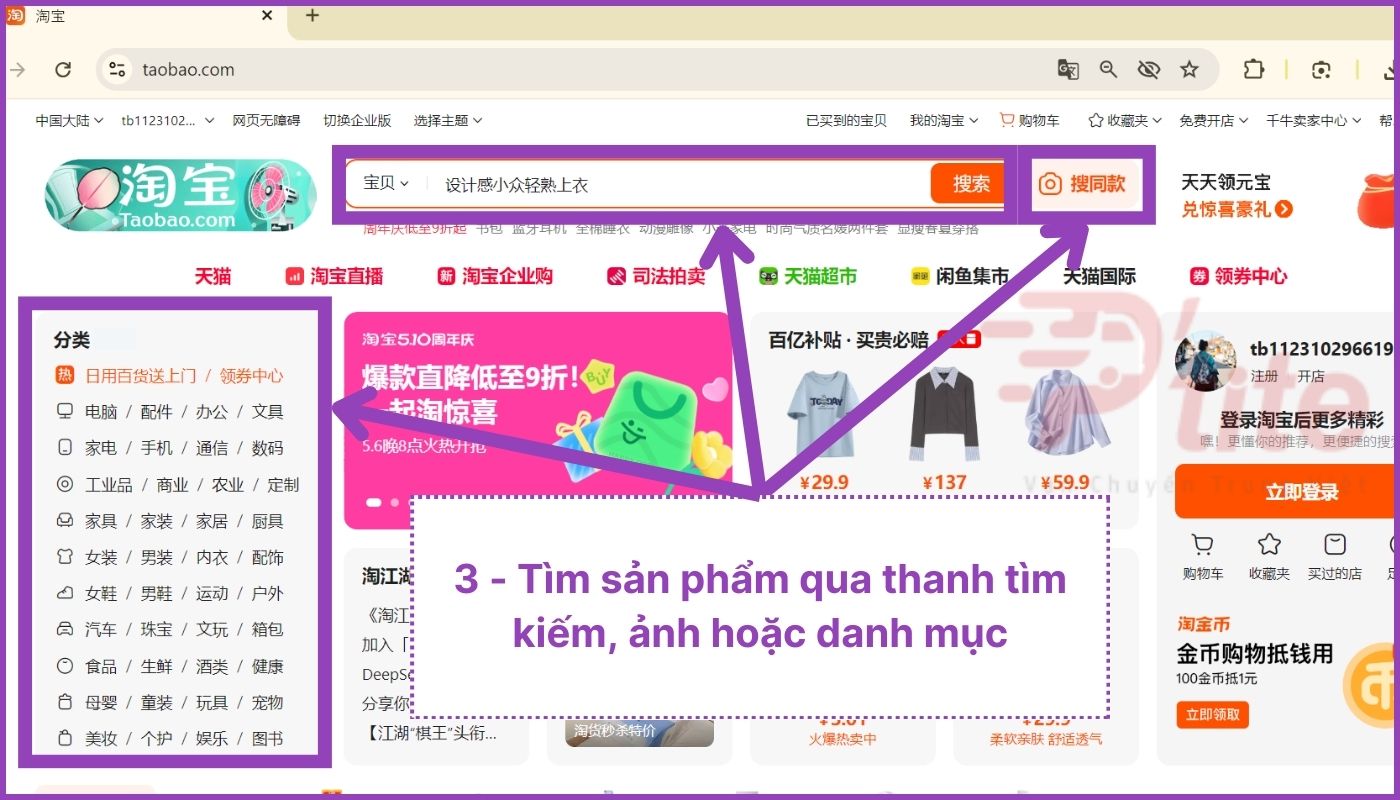This screenshot has width=1400, height=800.
Task: Open 日用百货送上门 hot category link
Action: pyautogui.click(x=140, y=376)
